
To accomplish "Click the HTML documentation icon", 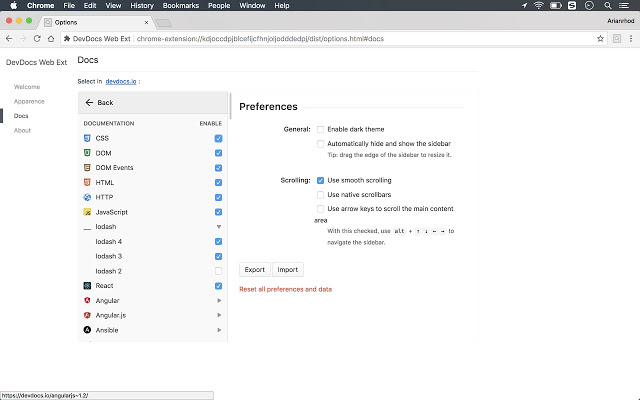I will [x=87, y=182].
